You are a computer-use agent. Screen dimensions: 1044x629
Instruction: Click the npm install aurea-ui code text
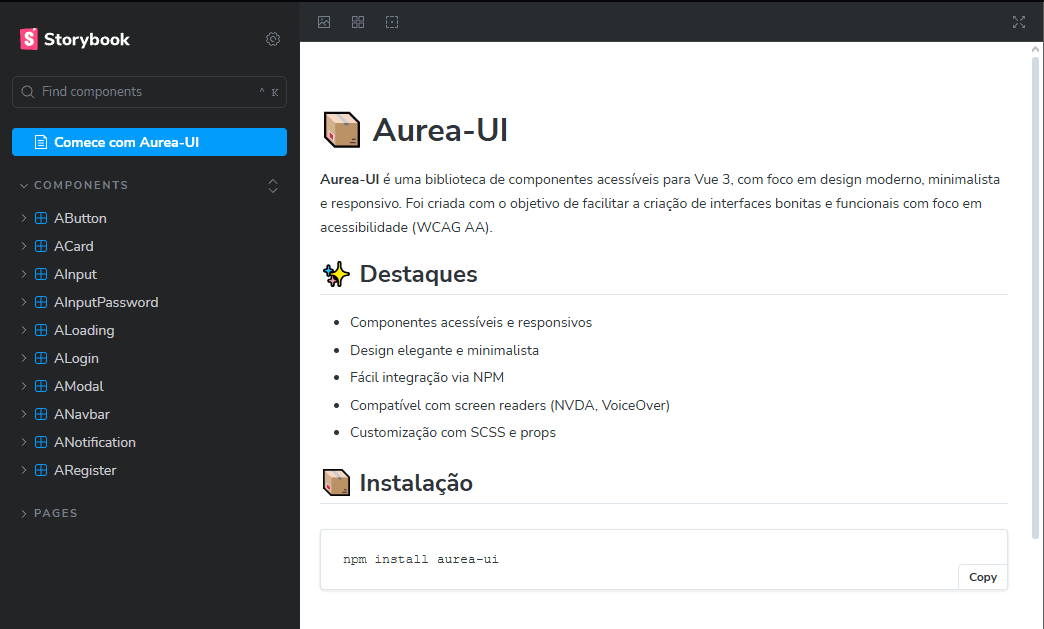(421, 559)
